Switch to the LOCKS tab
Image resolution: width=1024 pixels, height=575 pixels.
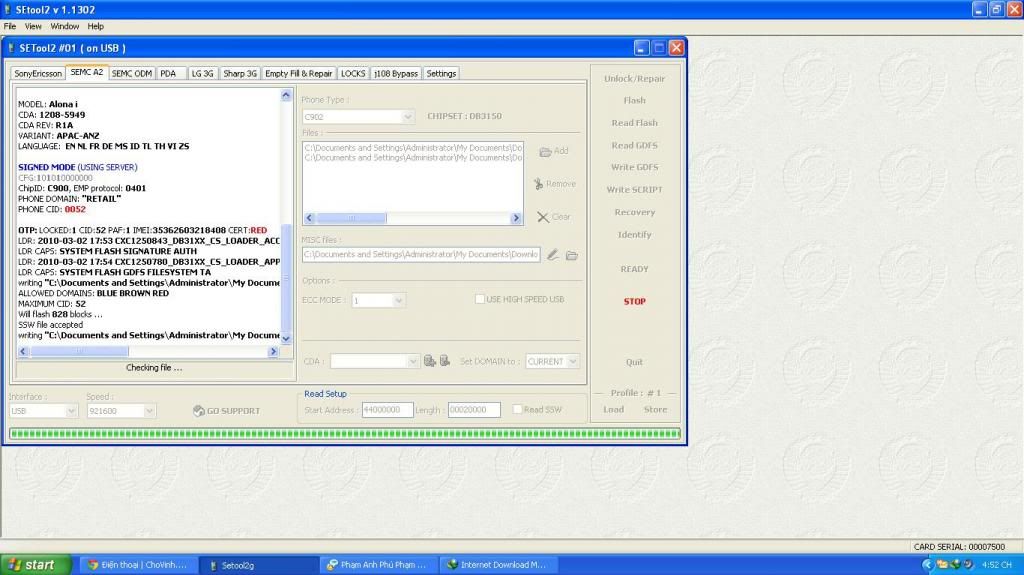pos(353,74)
